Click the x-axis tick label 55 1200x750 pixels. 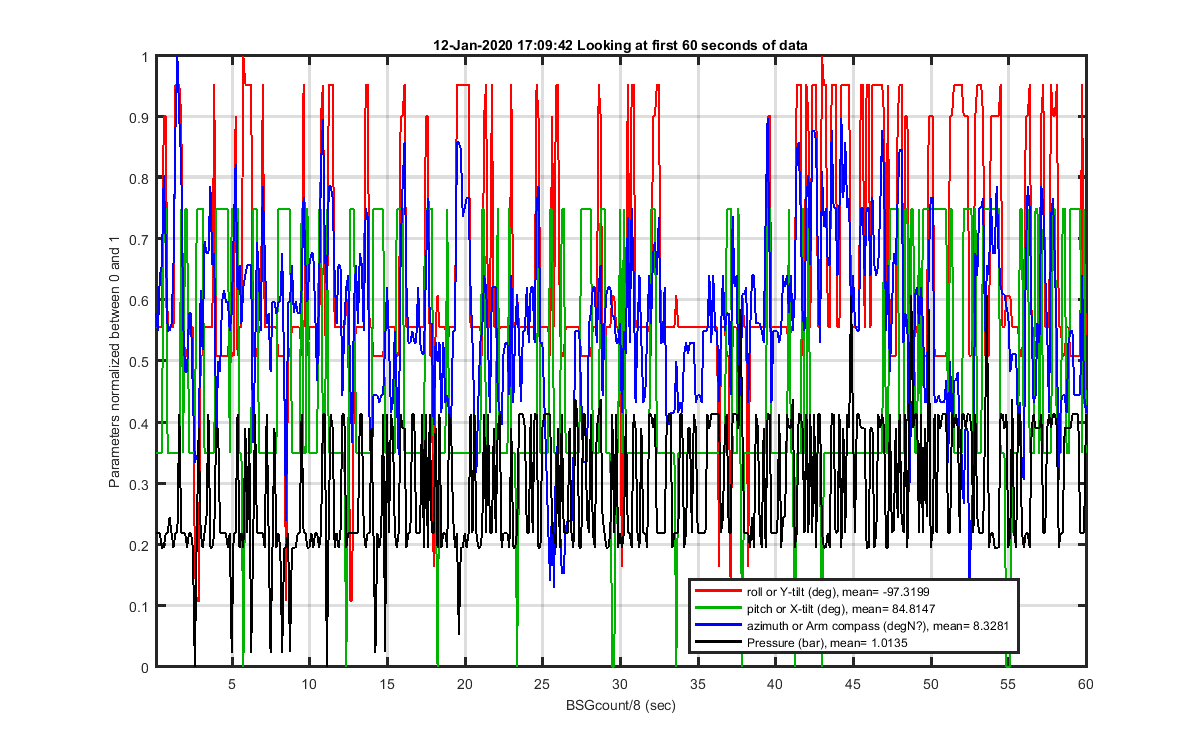point(1008,684)
